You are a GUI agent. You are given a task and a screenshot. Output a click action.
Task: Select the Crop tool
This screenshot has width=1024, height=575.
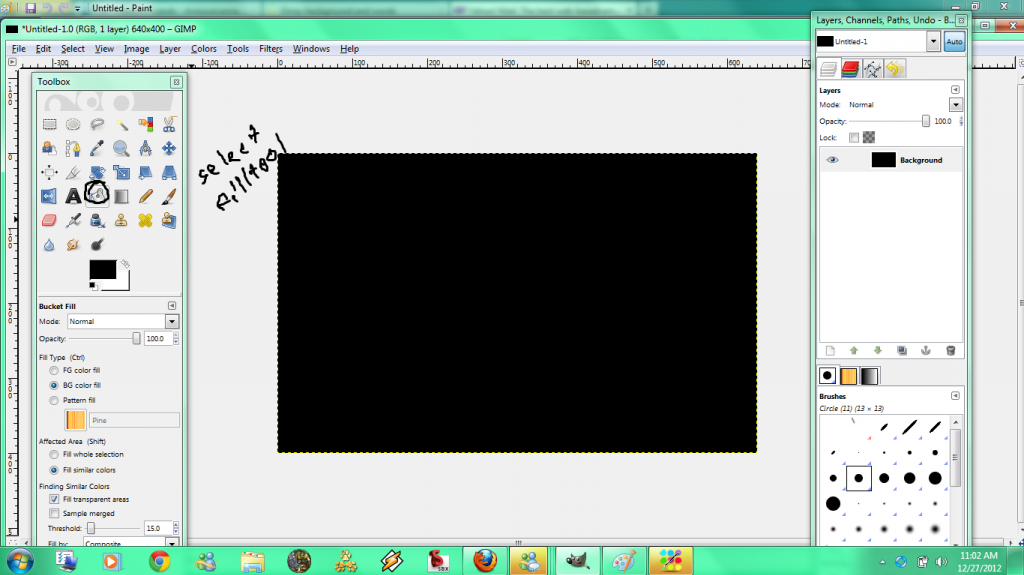73,172
